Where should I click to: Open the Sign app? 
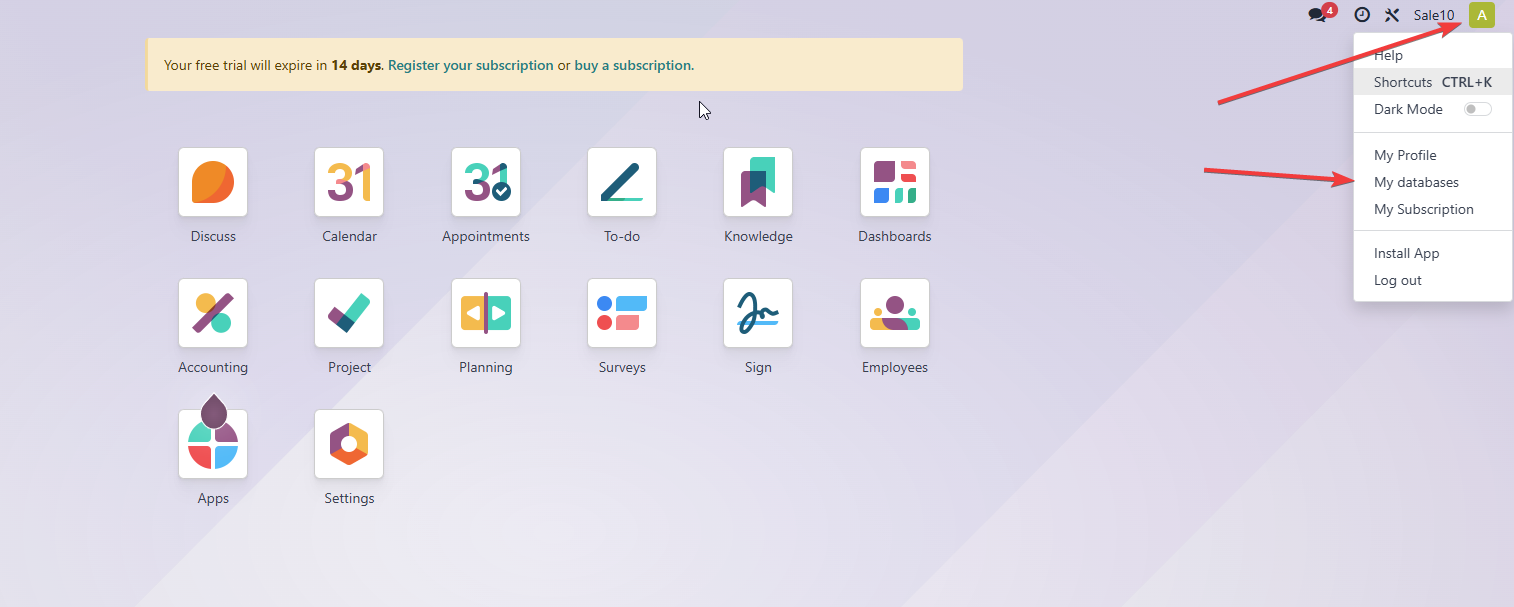click(758, 313)
